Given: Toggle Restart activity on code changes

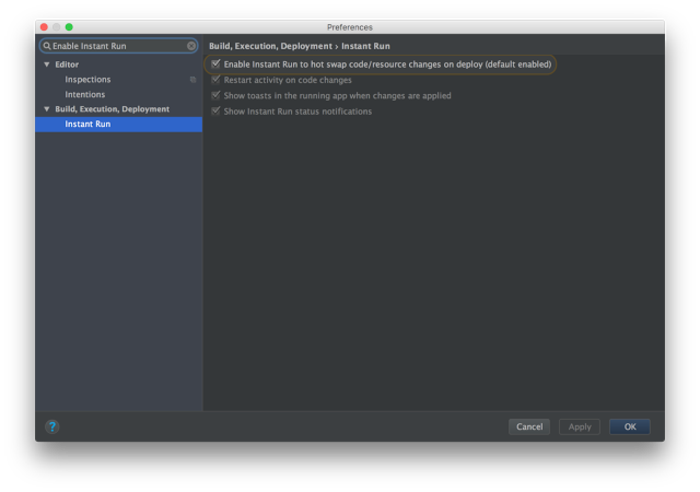Looking at the screenshot, I should [216, 79].
